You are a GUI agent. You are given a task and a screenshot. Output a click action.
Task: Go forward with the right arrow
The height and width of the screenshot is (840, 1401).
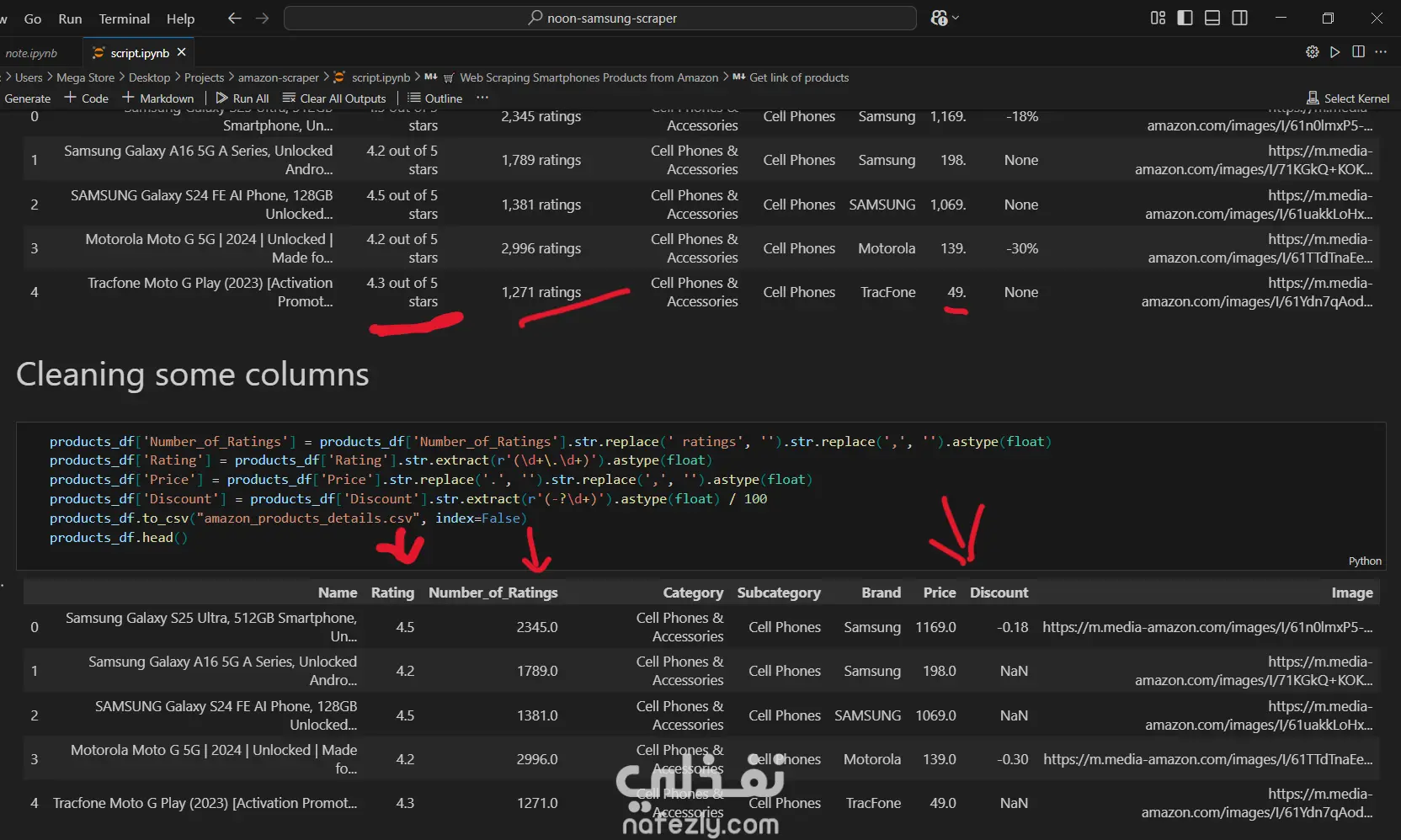pos(263,18)
